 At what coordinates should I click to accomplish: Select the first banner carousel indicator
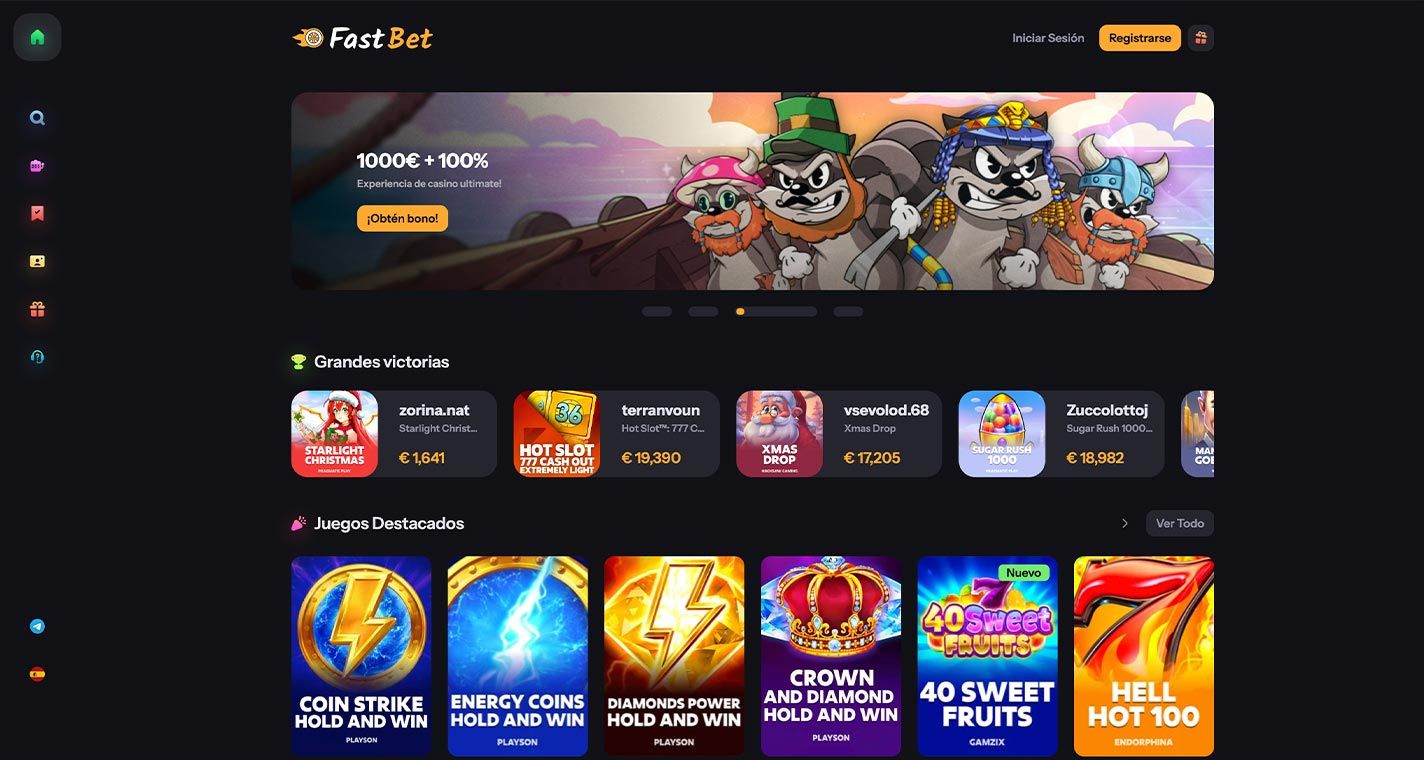click(657, 312)
